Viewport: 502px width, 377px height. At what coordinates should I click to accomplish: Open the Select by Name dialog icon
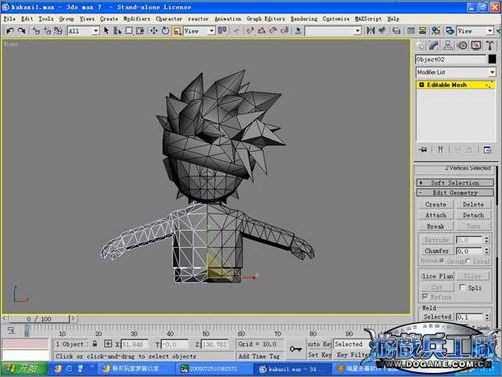[117, 31]
